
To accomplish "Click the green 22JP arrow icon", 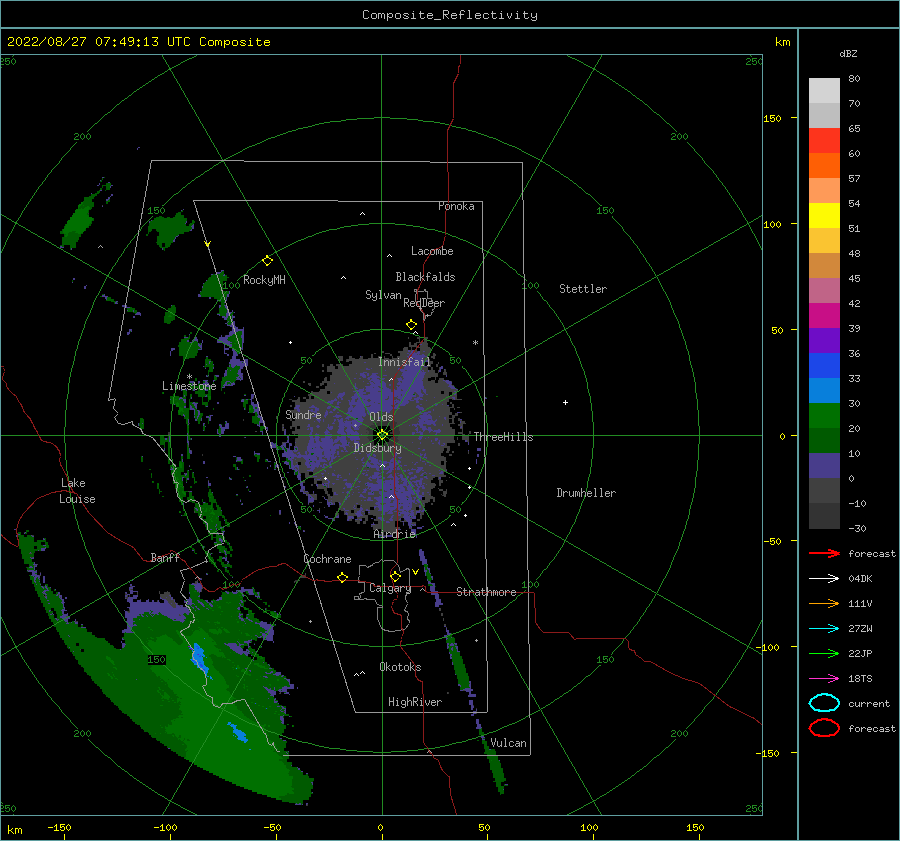I will [824, 653].
